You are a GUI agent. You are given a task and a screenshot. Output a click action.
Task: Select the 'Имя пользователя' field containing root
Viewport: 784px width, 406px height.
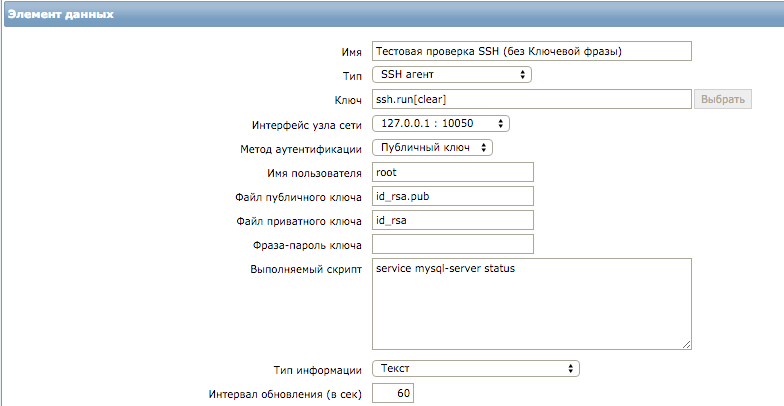pyautogui.click(x=452, y=172)
